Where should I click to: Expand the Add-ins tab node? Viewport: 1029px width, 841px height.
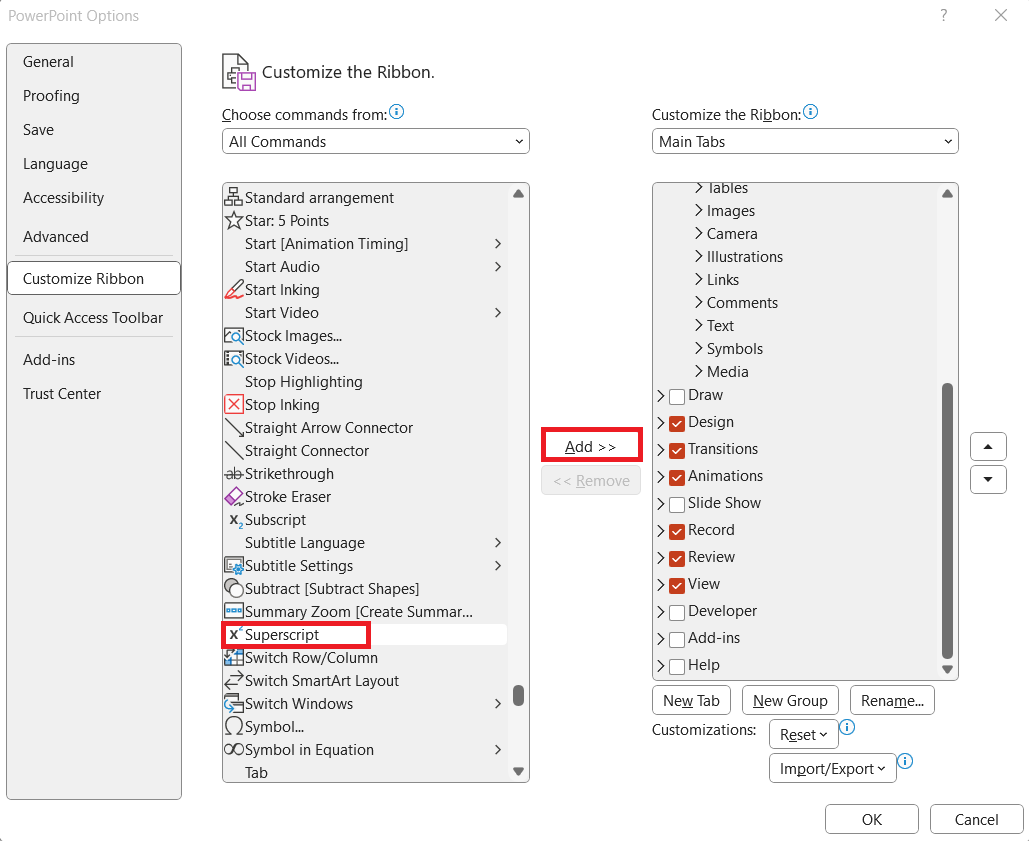click(x=661, y=638)
